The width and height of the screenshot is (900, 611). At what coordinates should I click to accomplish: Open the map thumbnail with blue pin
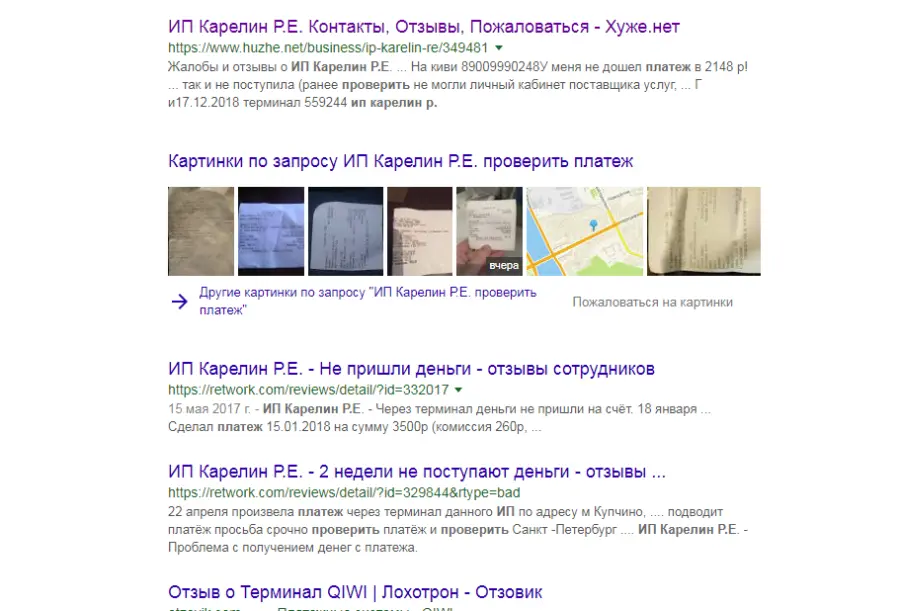[585, 231]
